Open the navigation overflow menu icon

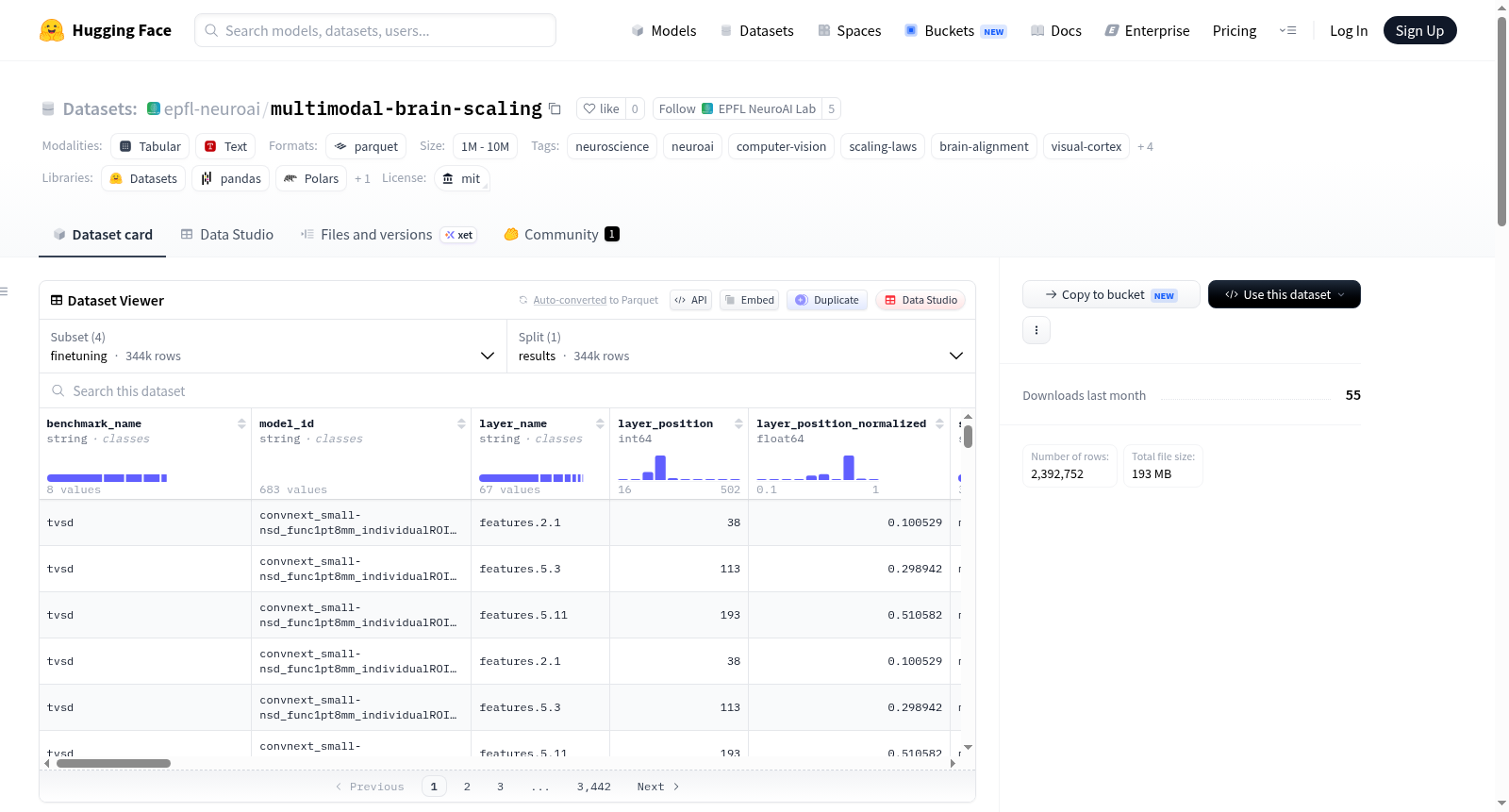tap(1287, 30)
